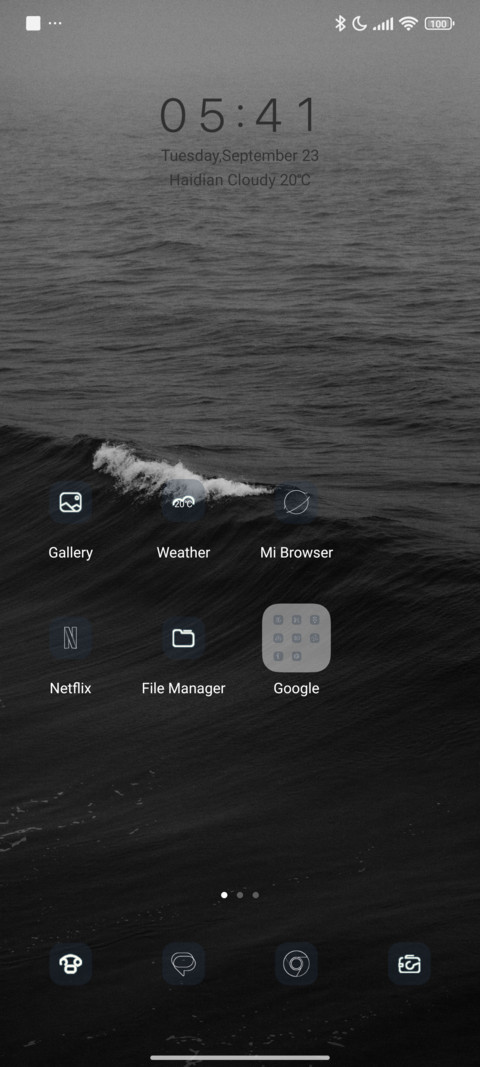Tap the 05:41 clock widget
The width and height of the screenshot is (480, 1067).
point(240,115)
